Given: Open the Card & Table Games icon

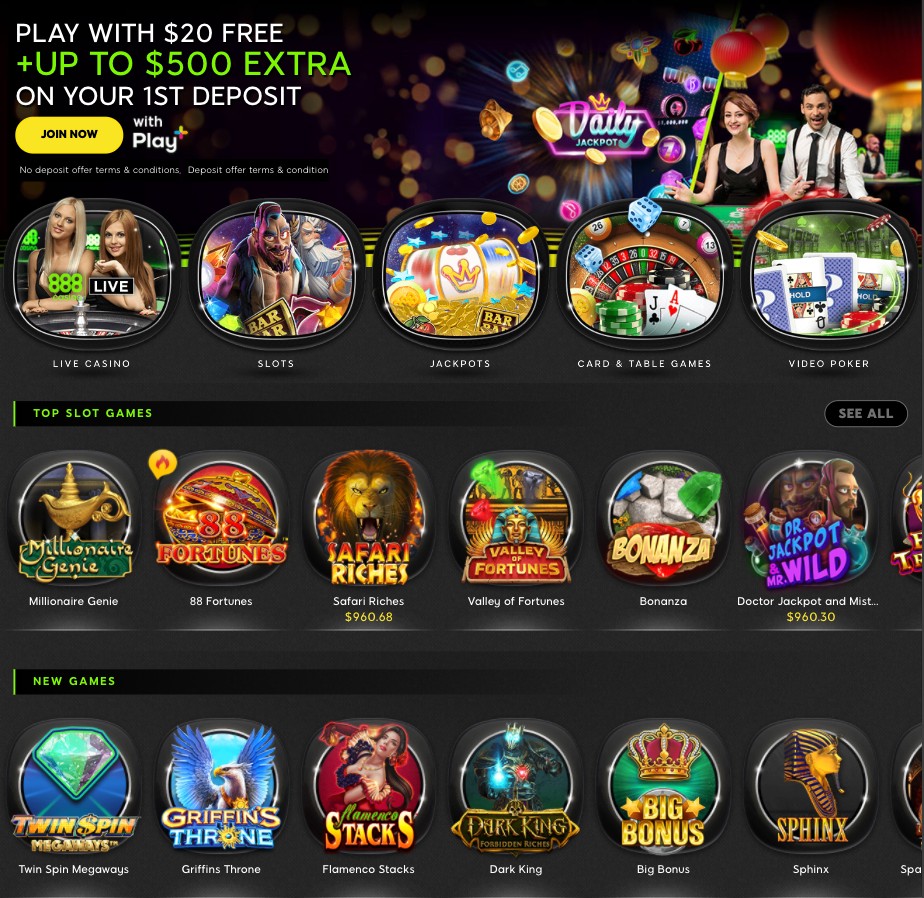Looking at the screenshot, I should pyautogui.click(x=645, y=274).
